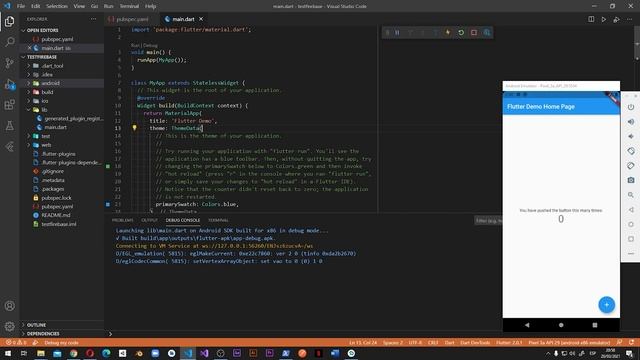Take an emulator screenshot with camera icon
The height and width of the screenshot is (360, 640).
[631, 180]
